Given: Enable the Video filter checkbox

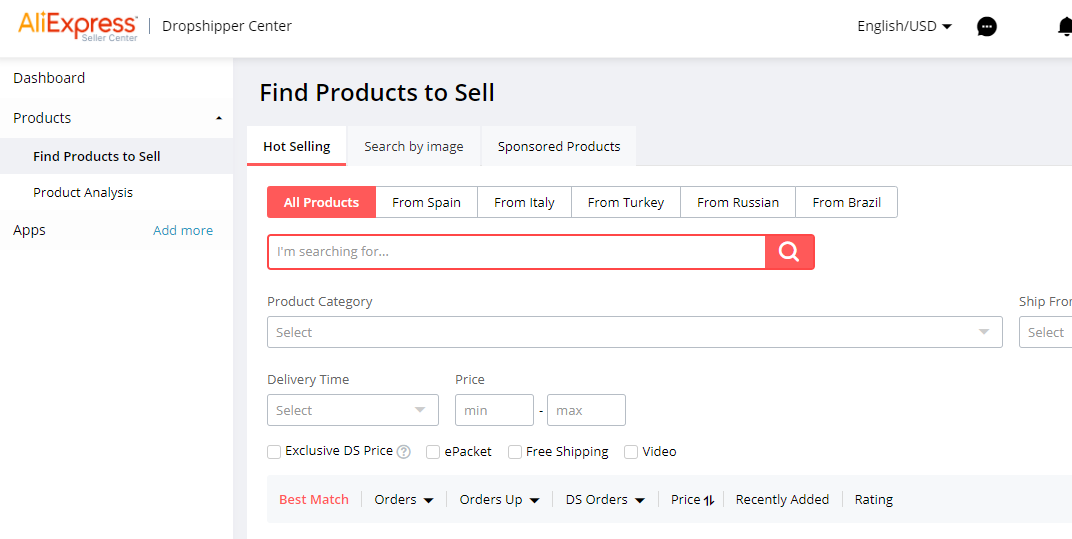Looking at the screenshot, I should (631, 451).
